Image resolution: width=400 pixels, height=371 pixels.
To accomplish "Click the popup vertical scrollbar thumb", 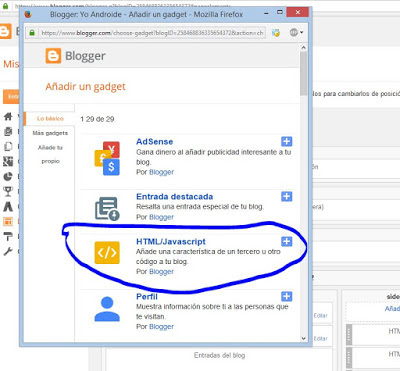I will click(x=303, y=74).
